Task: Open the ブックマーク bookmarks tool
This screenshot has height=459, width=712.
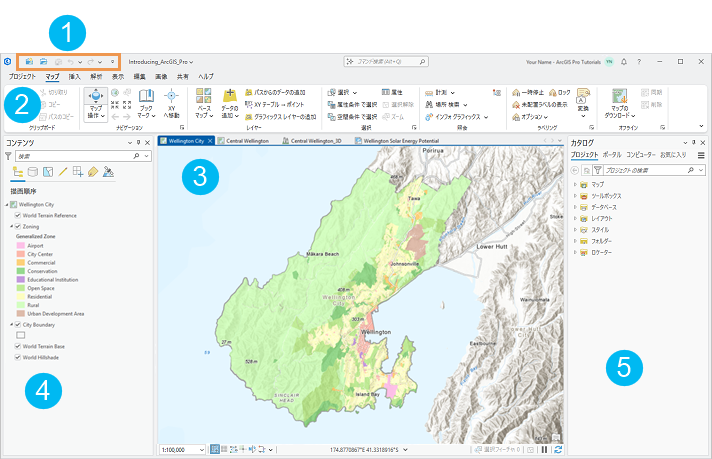Action: click(146, 104)
